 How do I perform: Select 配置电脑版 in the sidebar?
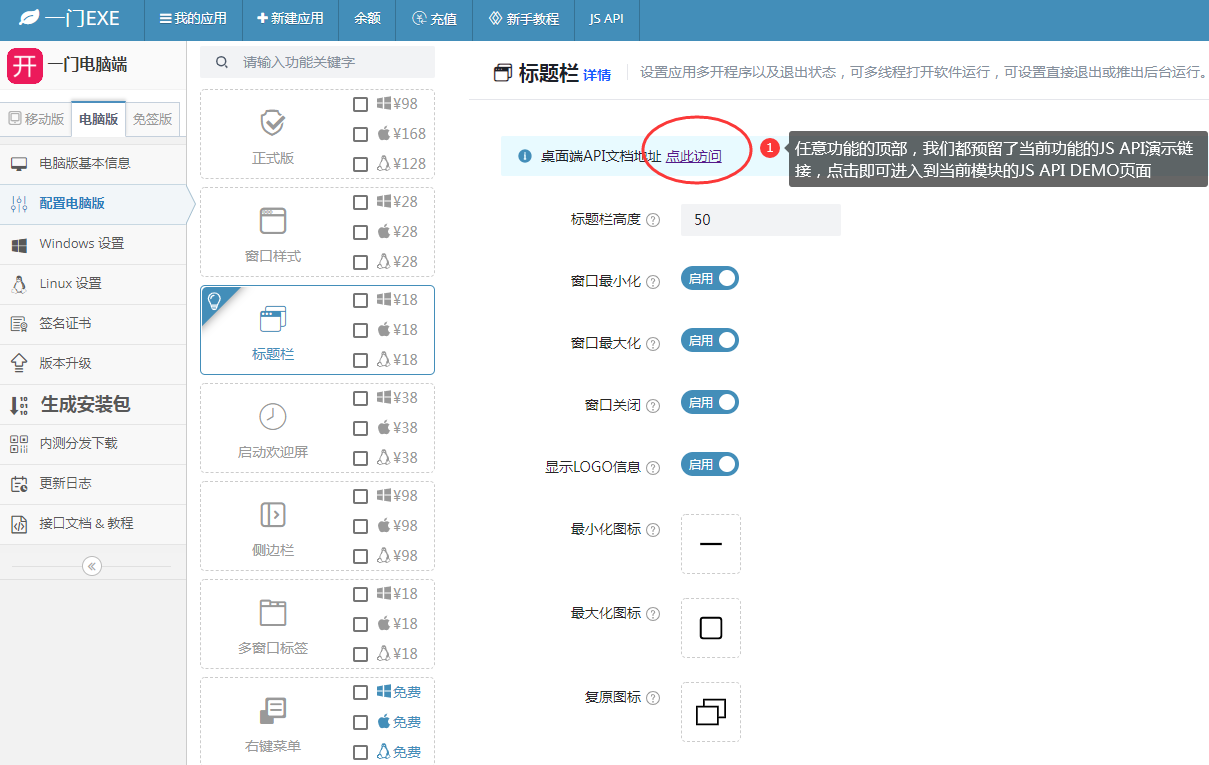tap(93, 203)
